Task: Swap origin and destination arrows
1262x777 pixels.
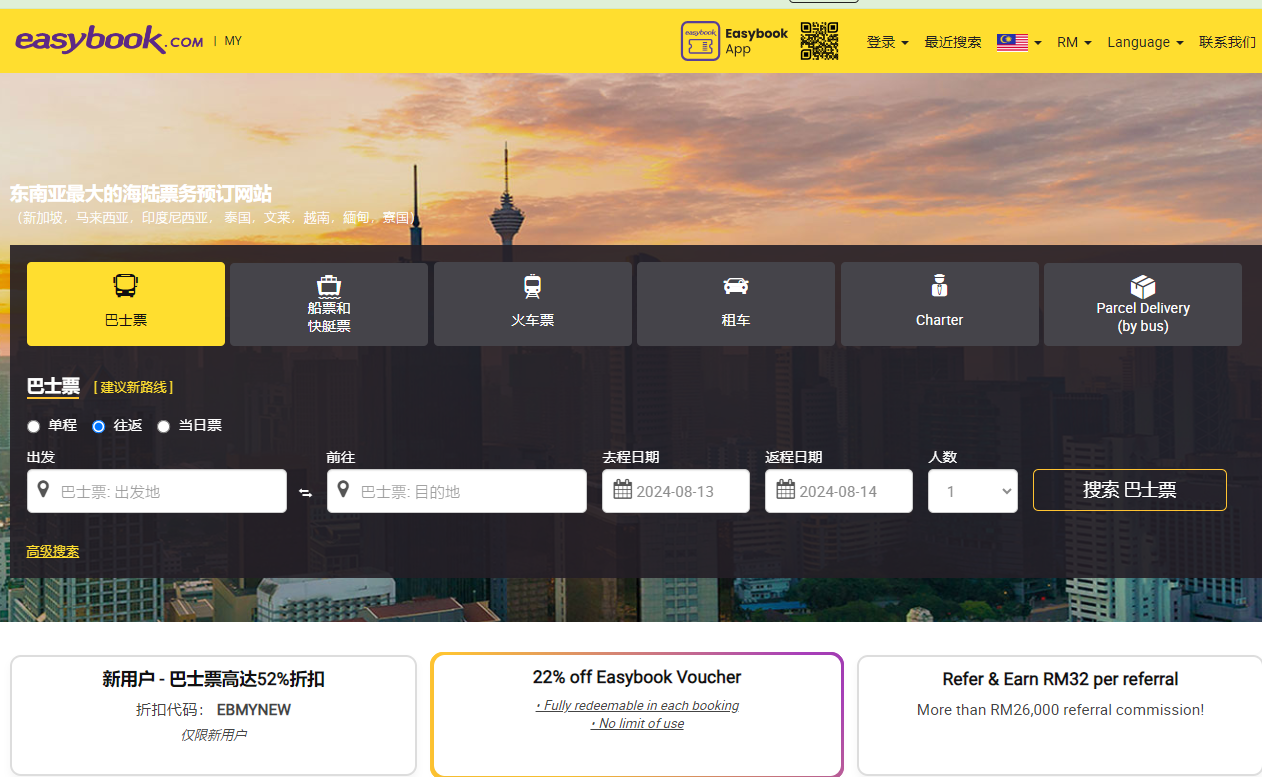Action: point(306,493)
